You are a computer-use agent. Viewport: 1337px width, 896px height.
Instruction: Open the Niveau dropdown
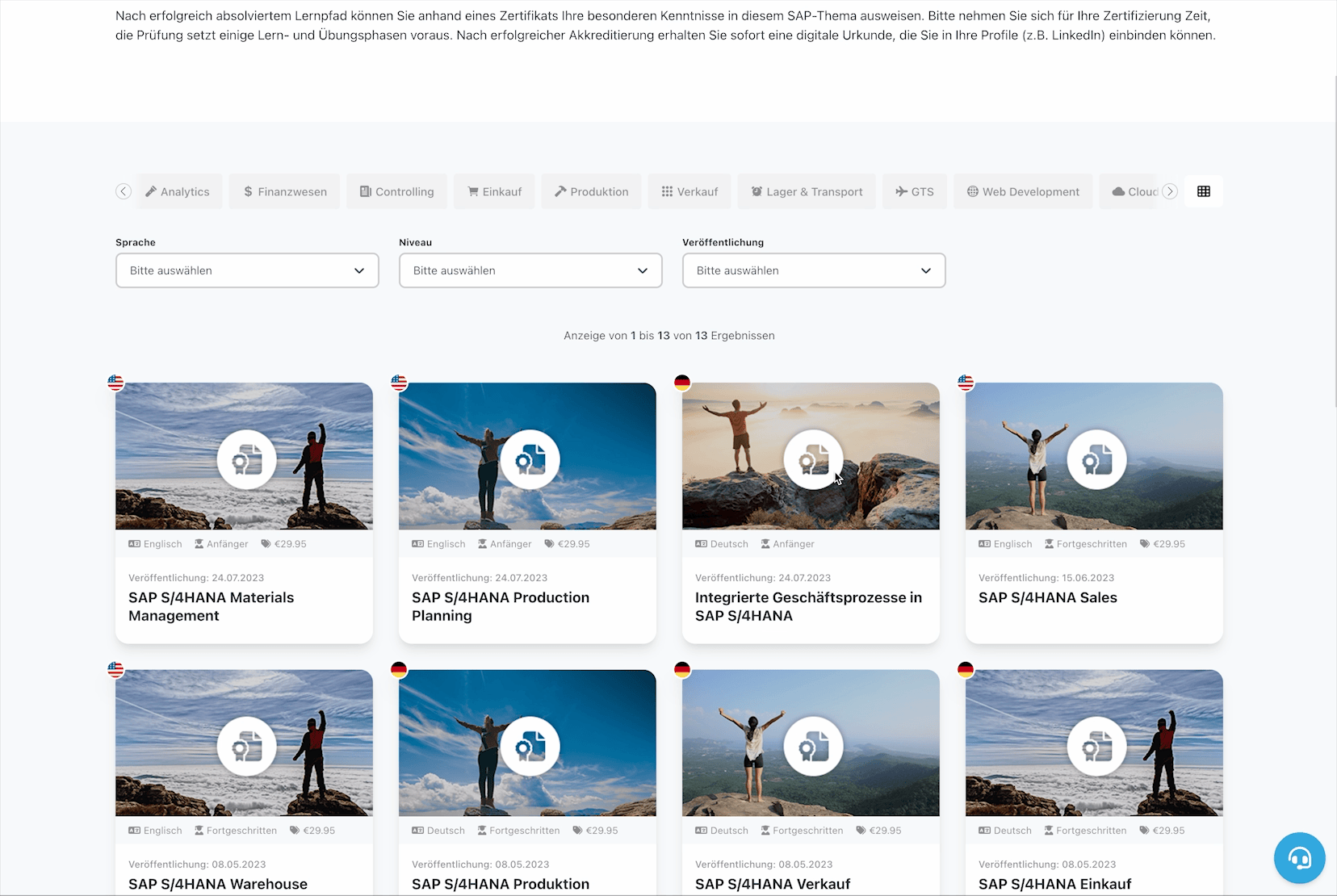[x=530, y=270]
